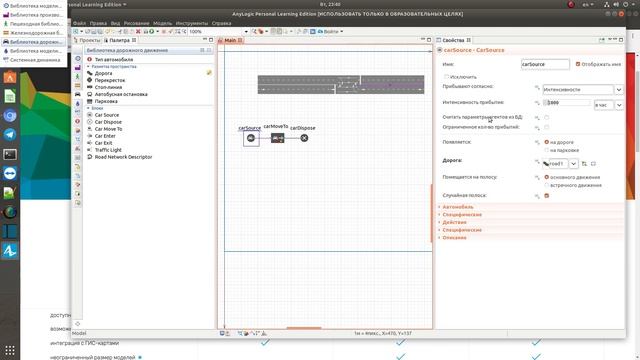Viewport: 640px width, 360px height.
Task: Click the red delete X toolbar icon
Action: 138,31
